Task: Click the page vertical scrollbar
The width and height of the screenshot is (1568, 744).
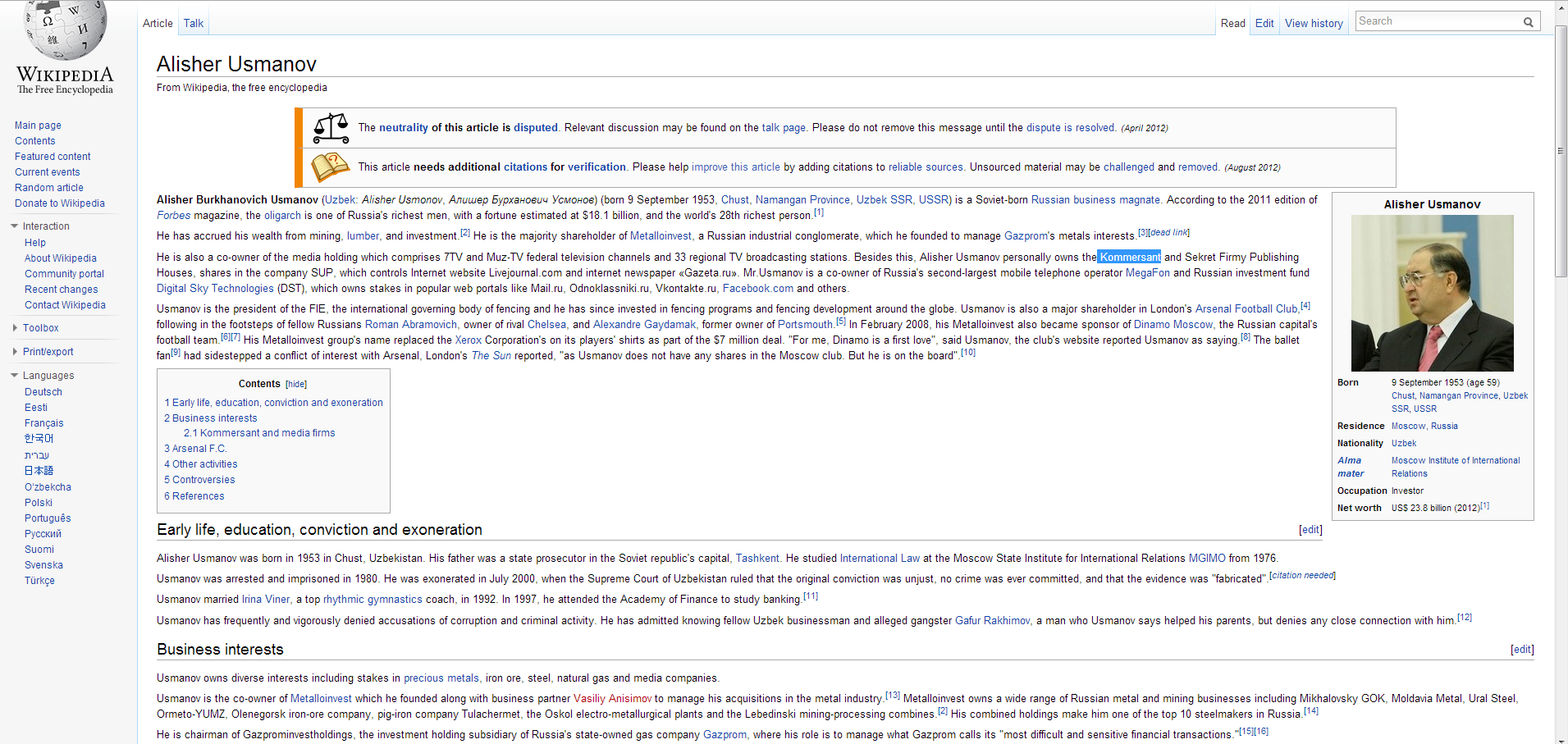Action: pyautogui.click(x=1561, y=152)
